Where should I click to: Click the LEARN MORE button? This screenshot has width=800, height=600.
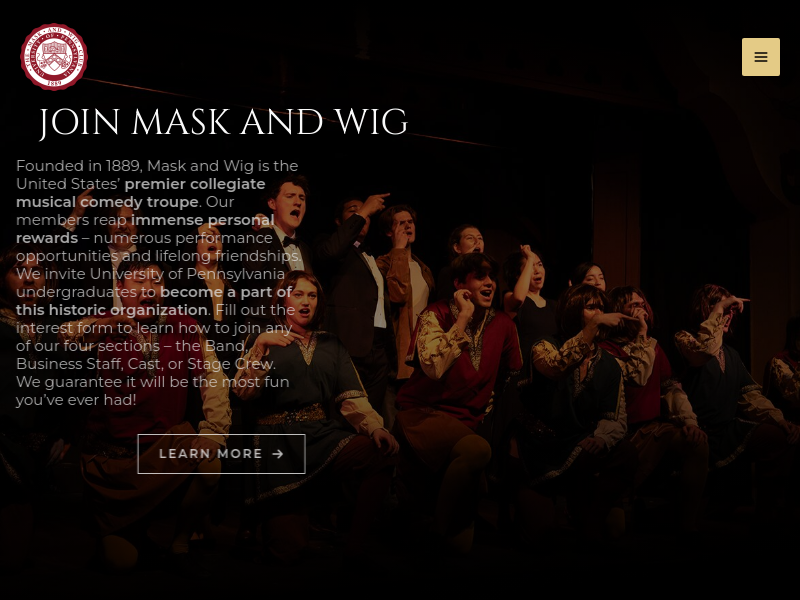221,454
